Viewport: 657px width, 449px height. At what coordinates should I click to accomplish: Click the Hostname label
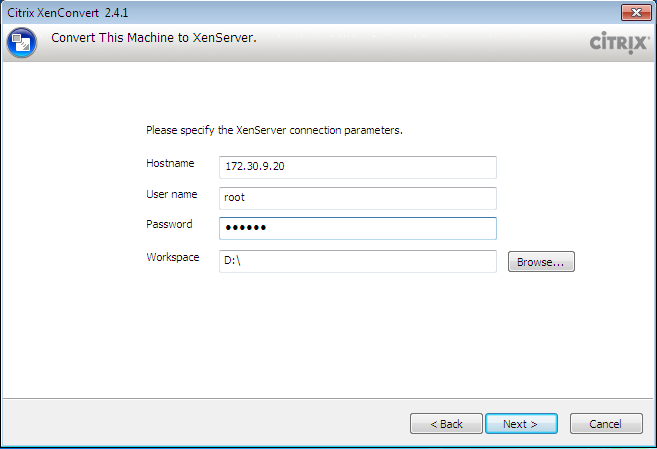(x=170, y=163)
